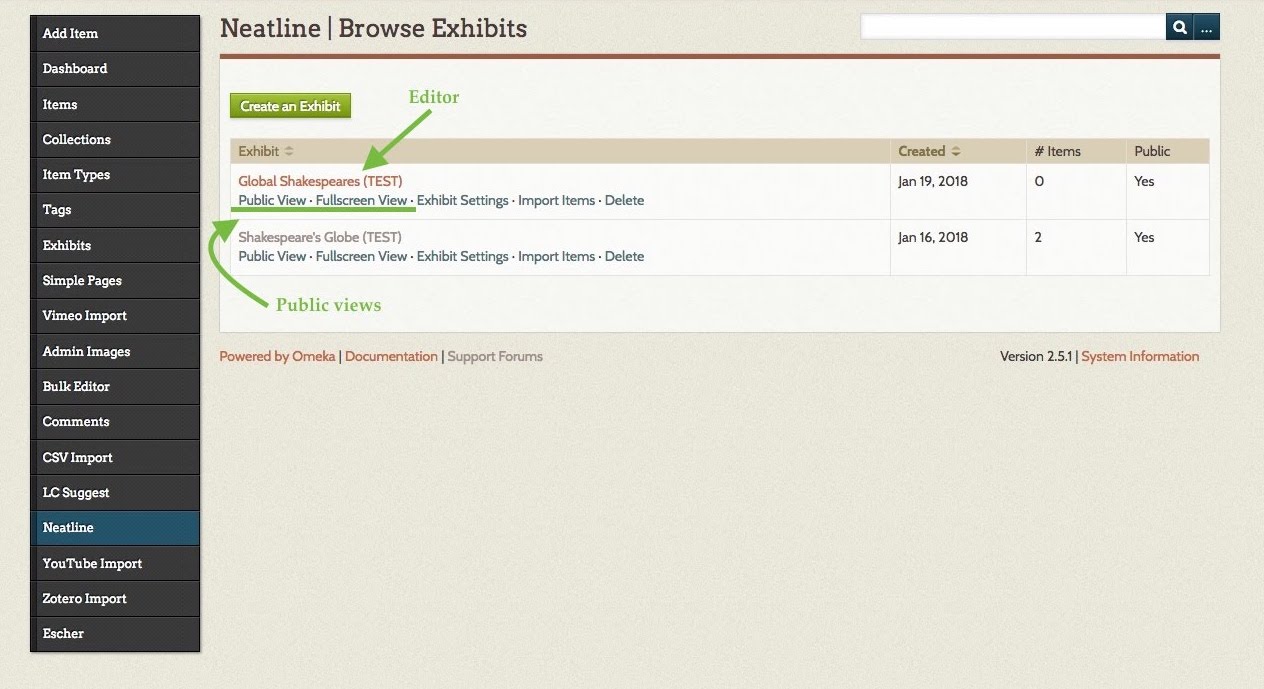This screenshot has width=1264, height=689.
Task: Click Create an Exhibit button
Action: (x=290, y=106)
